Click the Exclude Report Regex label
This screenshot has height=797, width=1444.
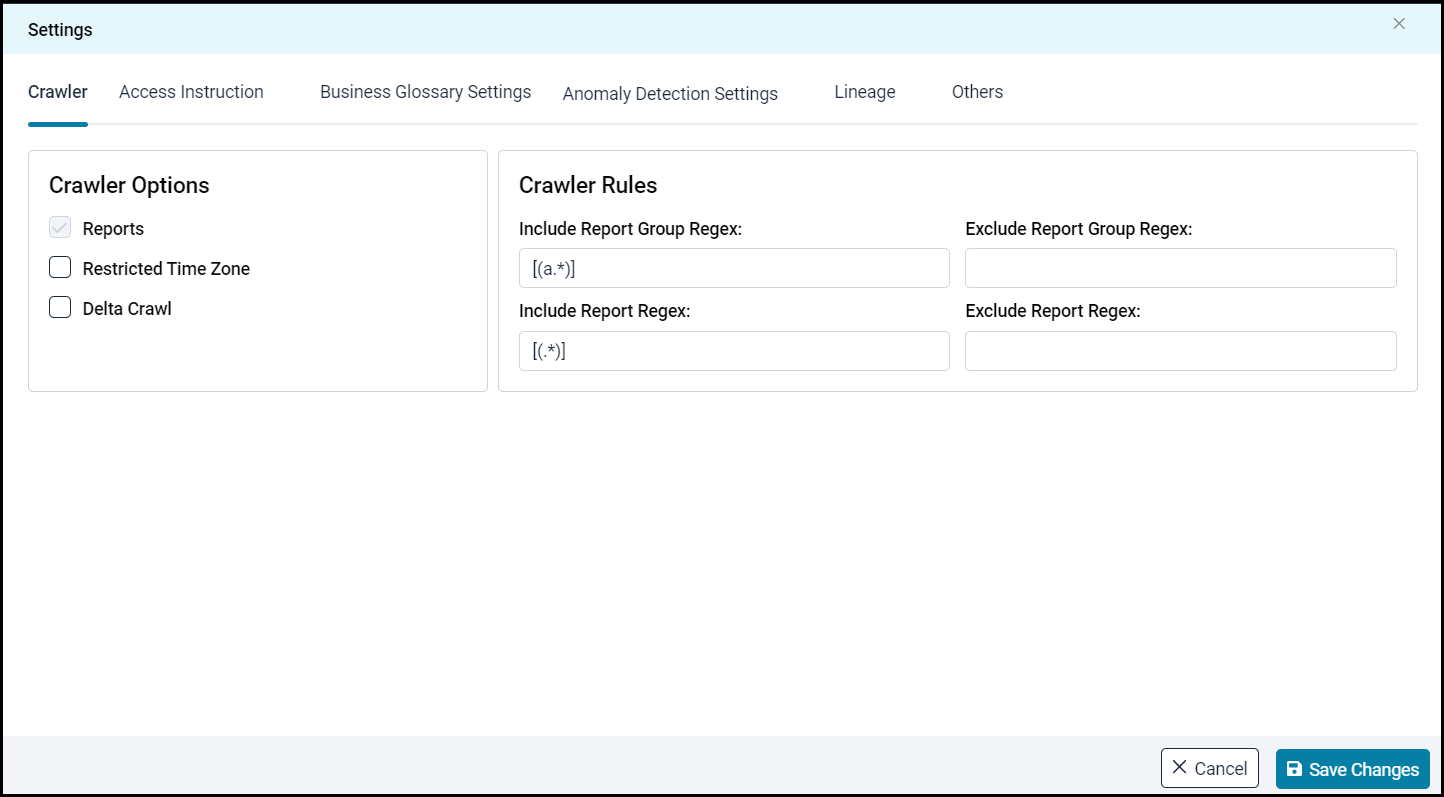(x=1053, y=311)
